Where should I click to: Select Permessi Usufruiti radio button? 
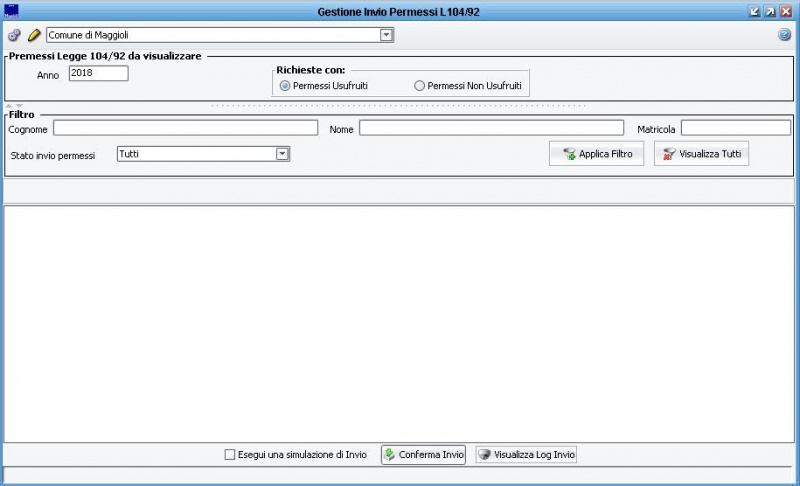(x=285, y=86)
